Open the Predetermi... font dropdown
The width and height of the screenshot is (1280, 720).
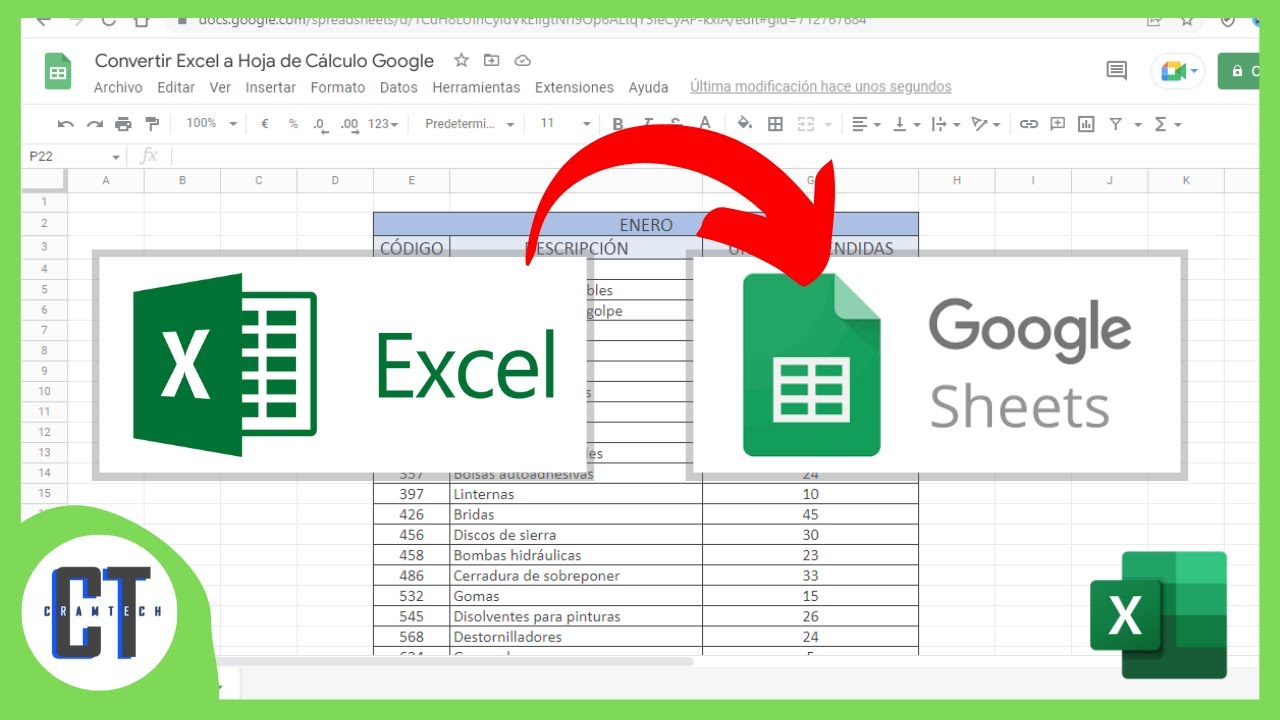click(469, 124)
